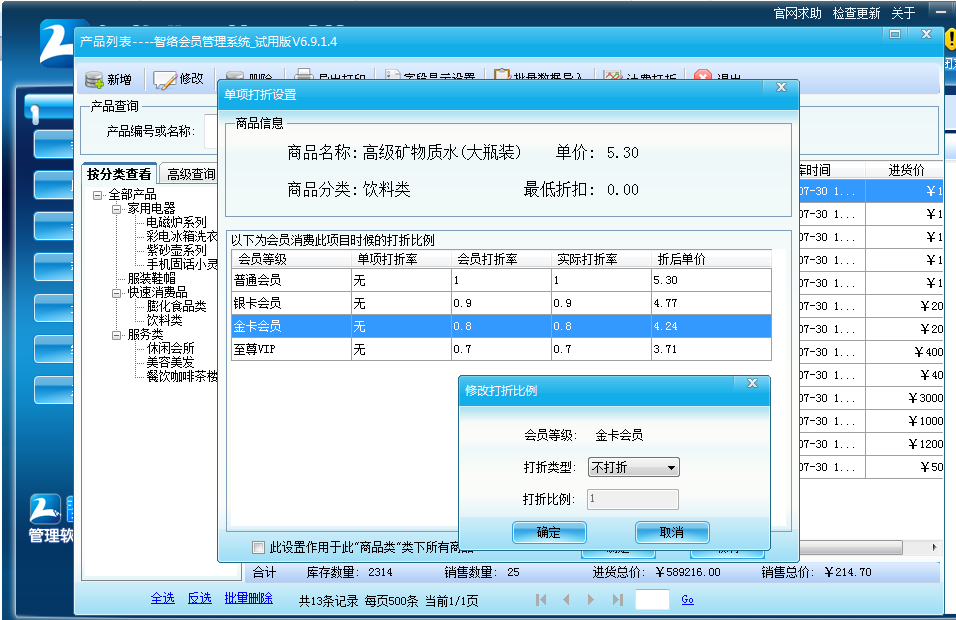Click the ￥3000 purchase price cell
956x620 pixels.
[905, 398]
